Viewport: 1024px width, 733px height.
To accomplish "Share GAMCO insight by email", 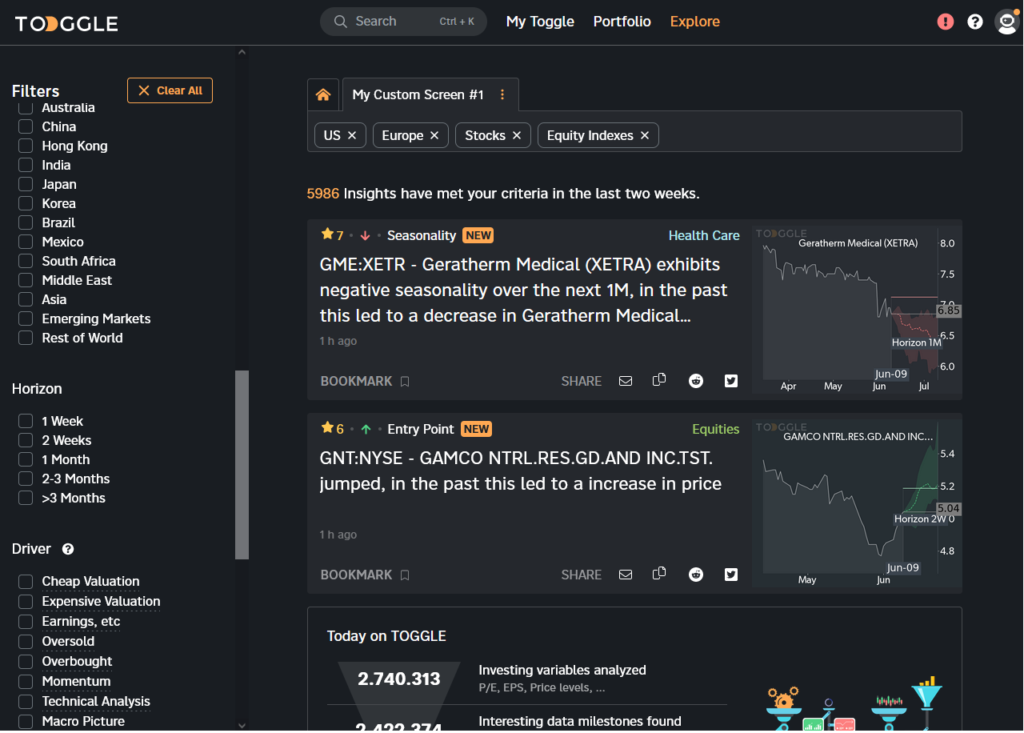I will tap(626, 575).
